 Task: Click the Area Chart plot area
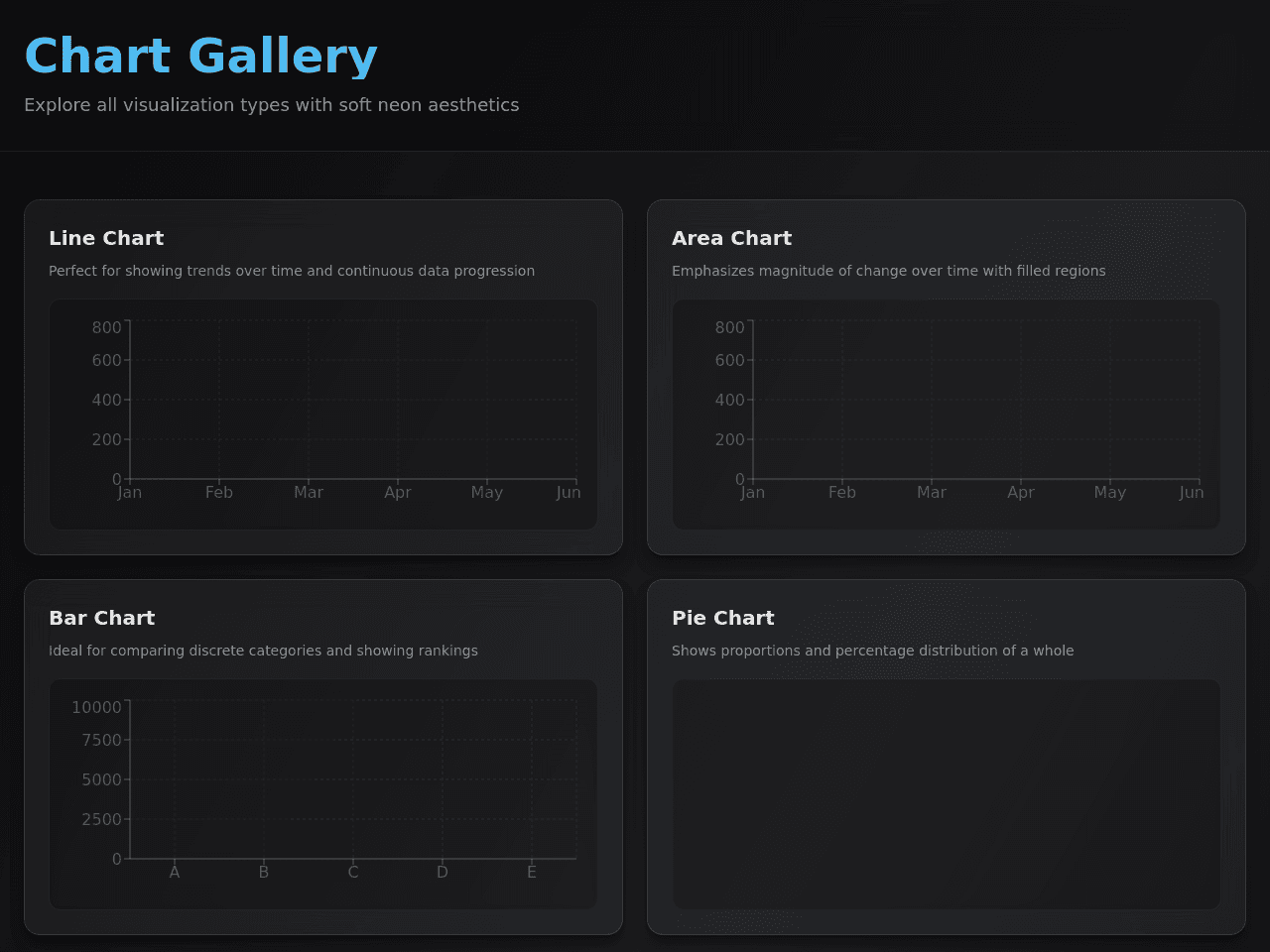tap(976, 400)
